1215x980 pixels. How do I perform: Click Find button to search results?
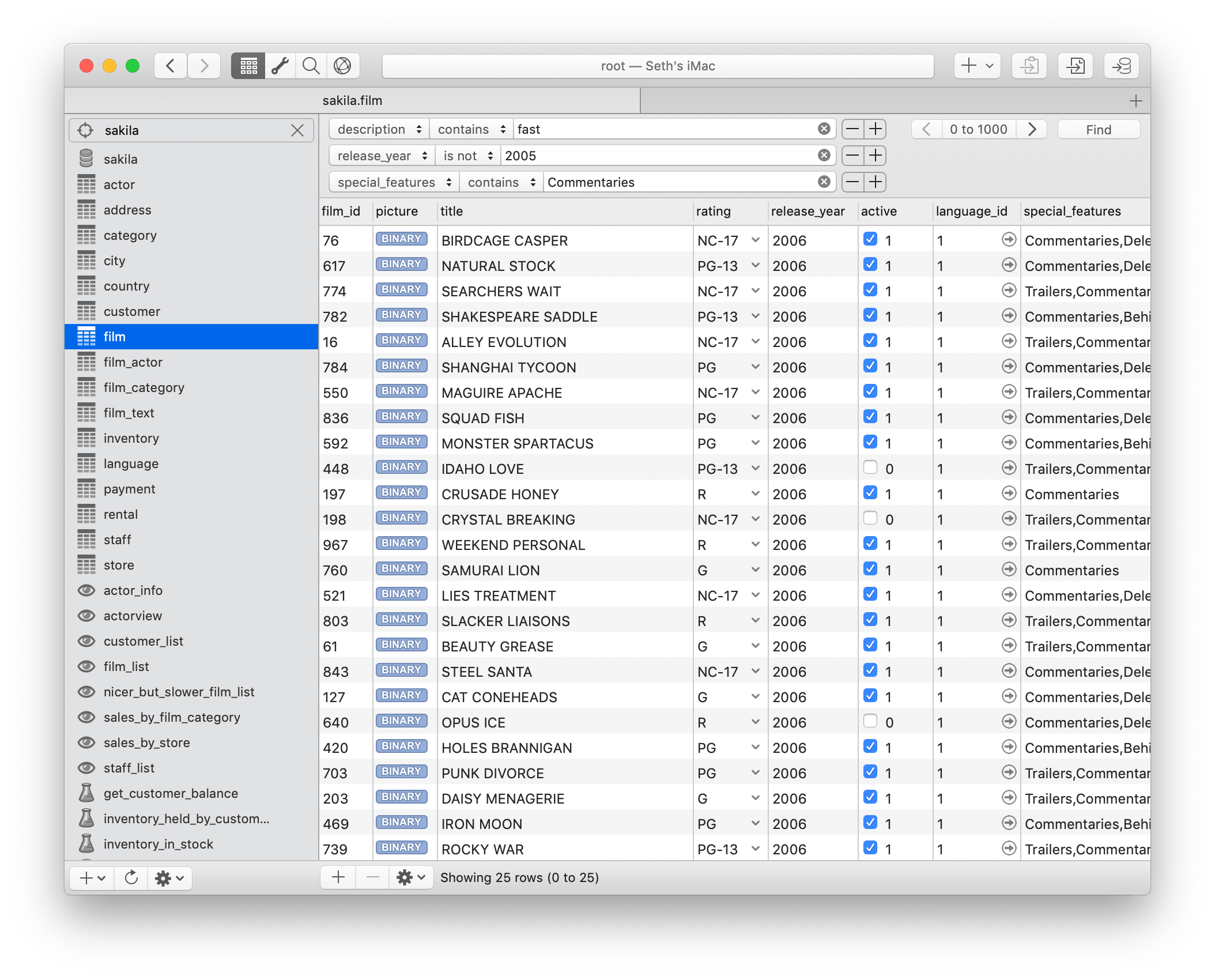tap(1098, 128)
